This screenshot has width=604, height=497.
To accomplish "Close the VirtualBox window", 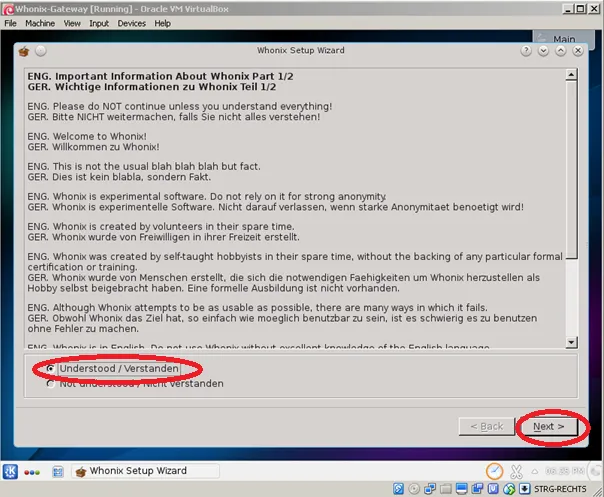I will tap(594, 8).
